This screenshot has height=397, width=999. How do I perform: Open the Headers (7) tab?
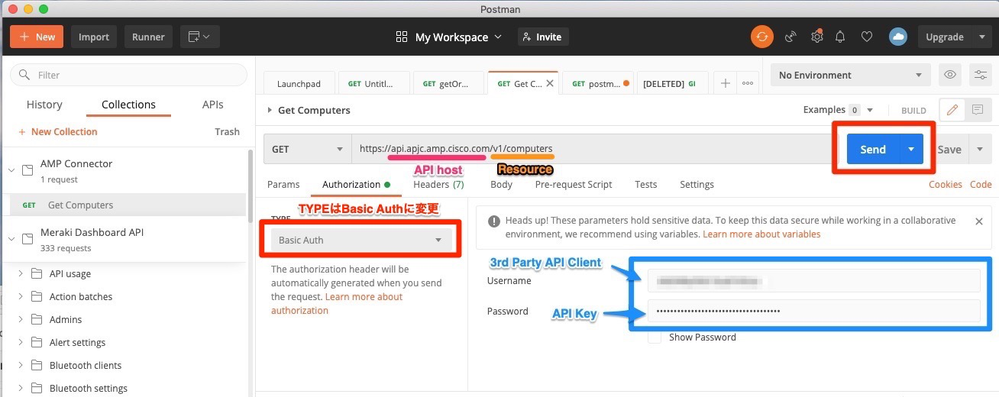[438, 184]
